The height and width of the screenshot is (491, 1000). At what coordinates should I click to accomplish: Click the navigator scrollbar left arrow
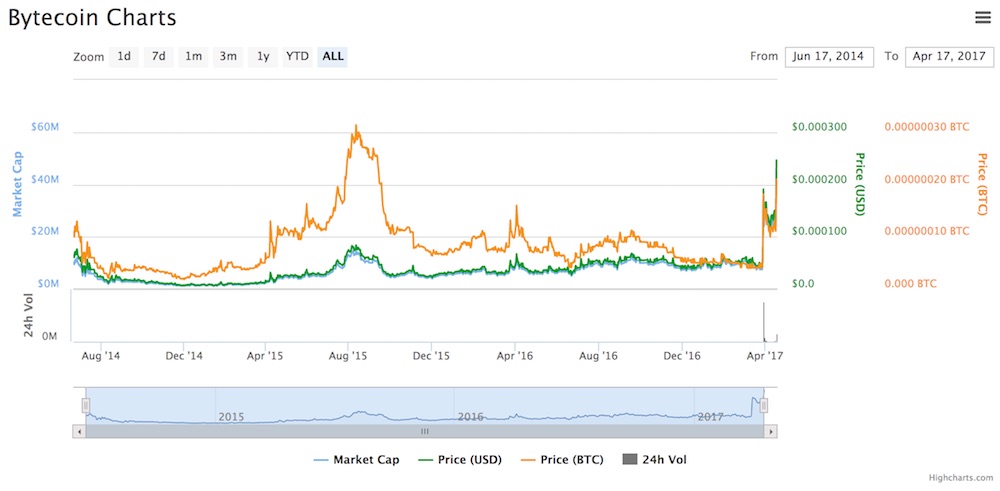tap(79, 432)
